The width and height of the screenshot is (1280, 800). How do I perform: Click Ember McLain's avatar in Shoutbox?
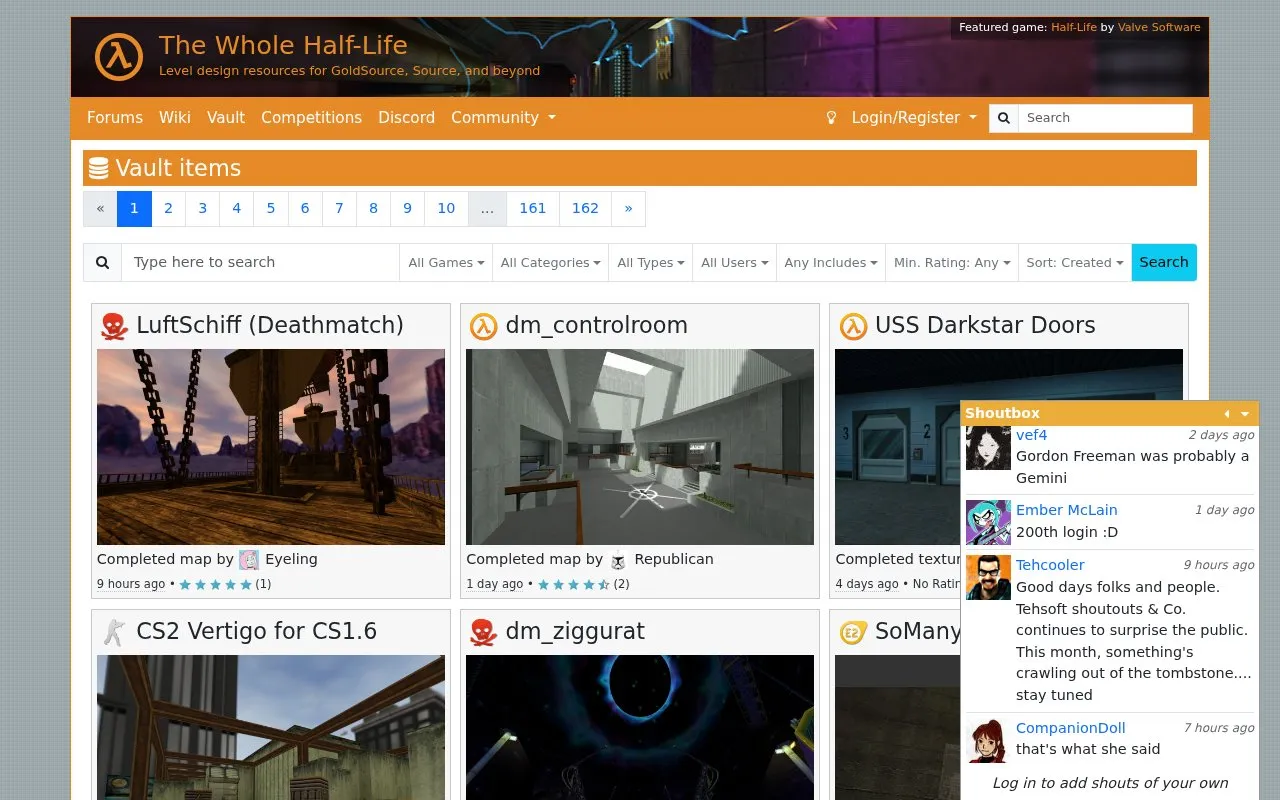[988, 522]
